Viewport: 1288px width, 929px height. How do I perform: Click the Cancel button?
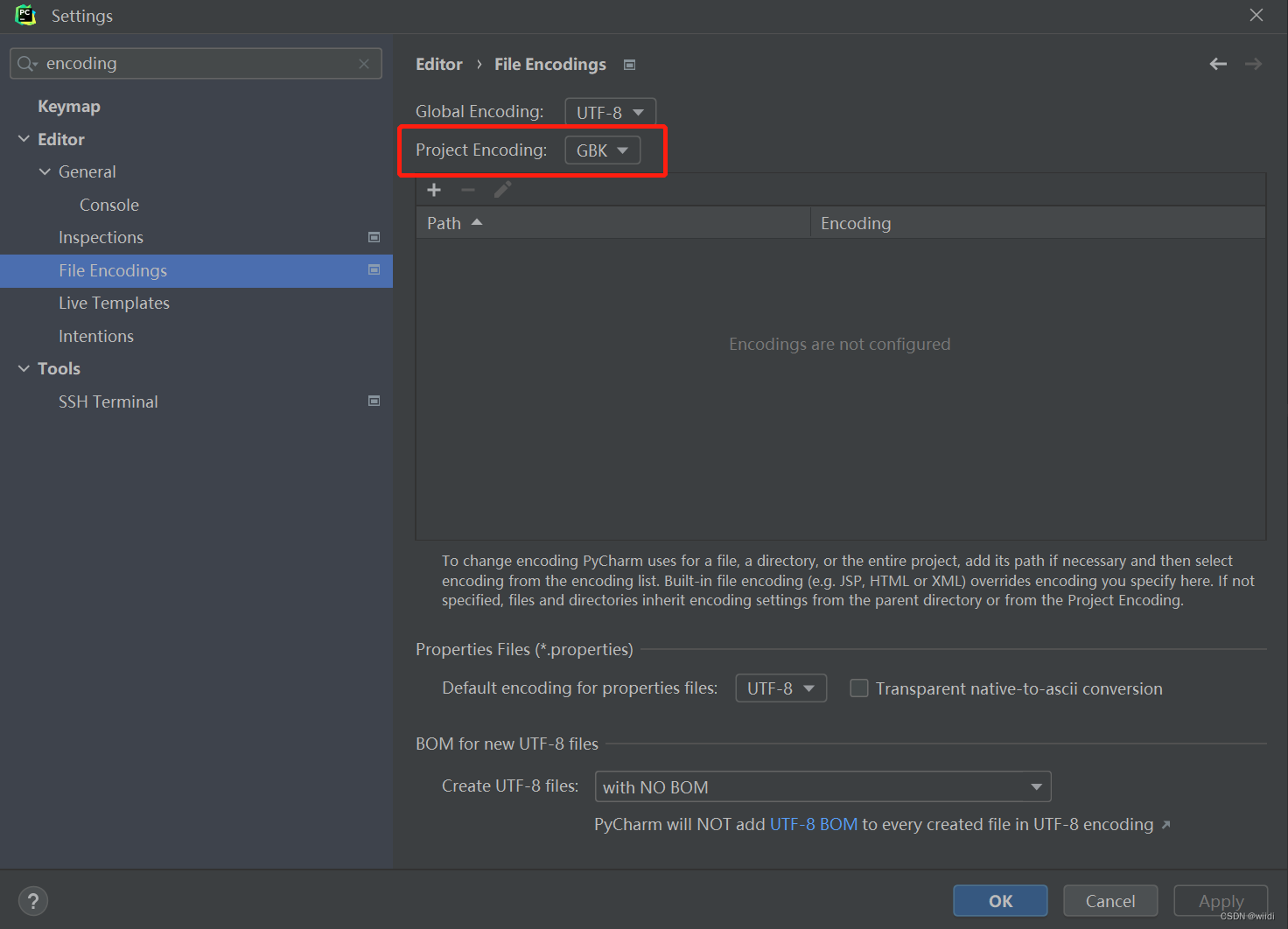1110,901
